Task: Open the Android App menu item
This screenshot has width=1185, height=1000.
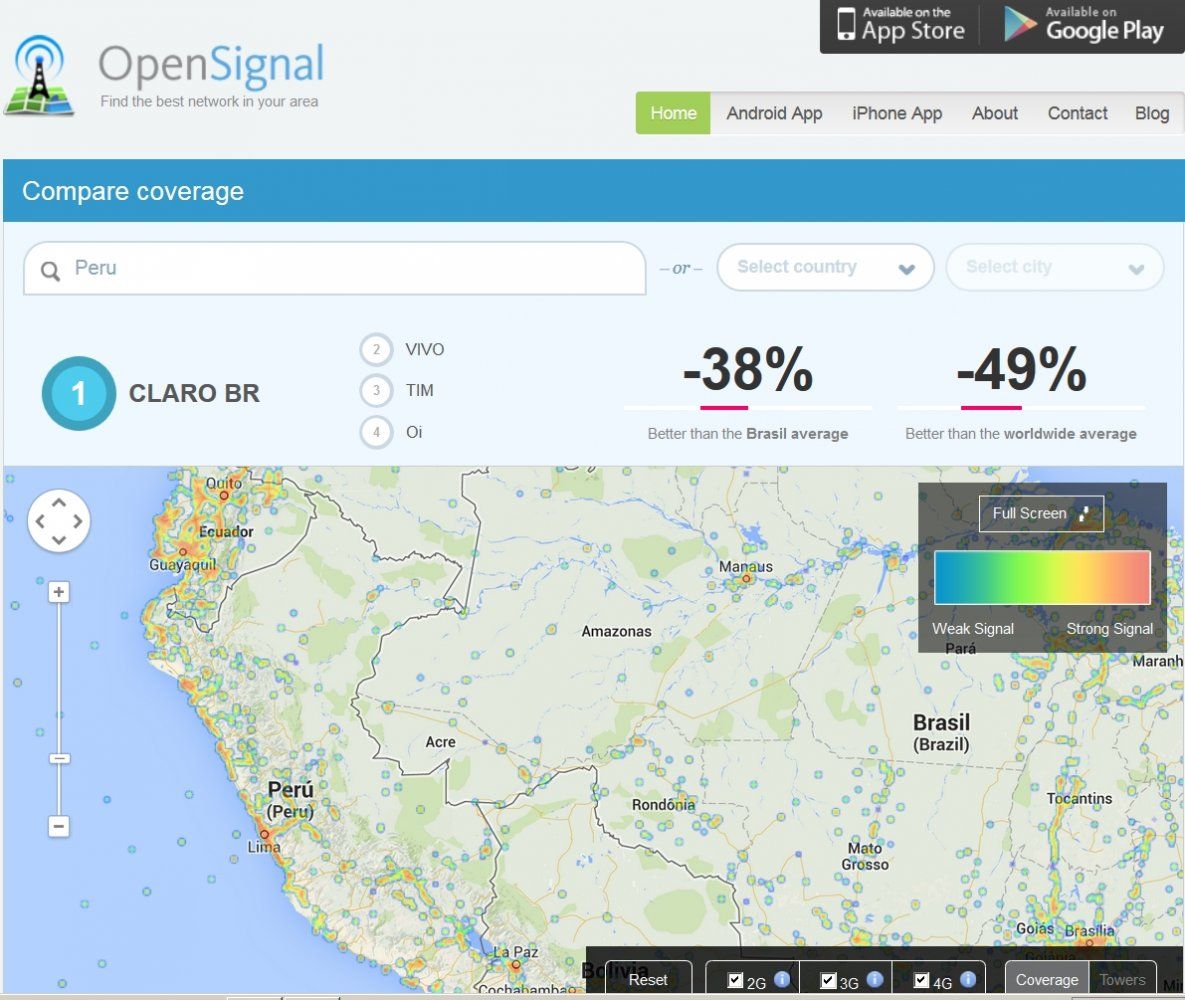Action: click(774, 113)
